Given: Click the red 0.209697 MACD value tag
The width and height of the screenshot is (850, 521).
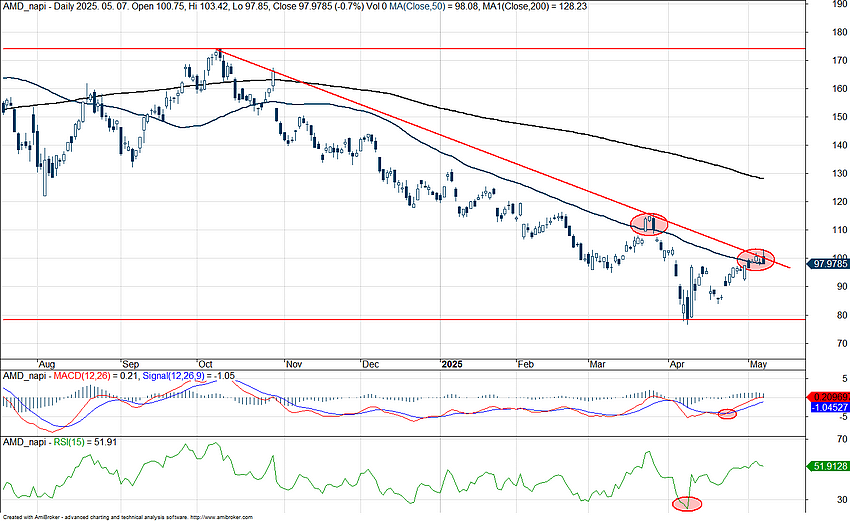Looking at the screenshot, I should coord(828,397).
